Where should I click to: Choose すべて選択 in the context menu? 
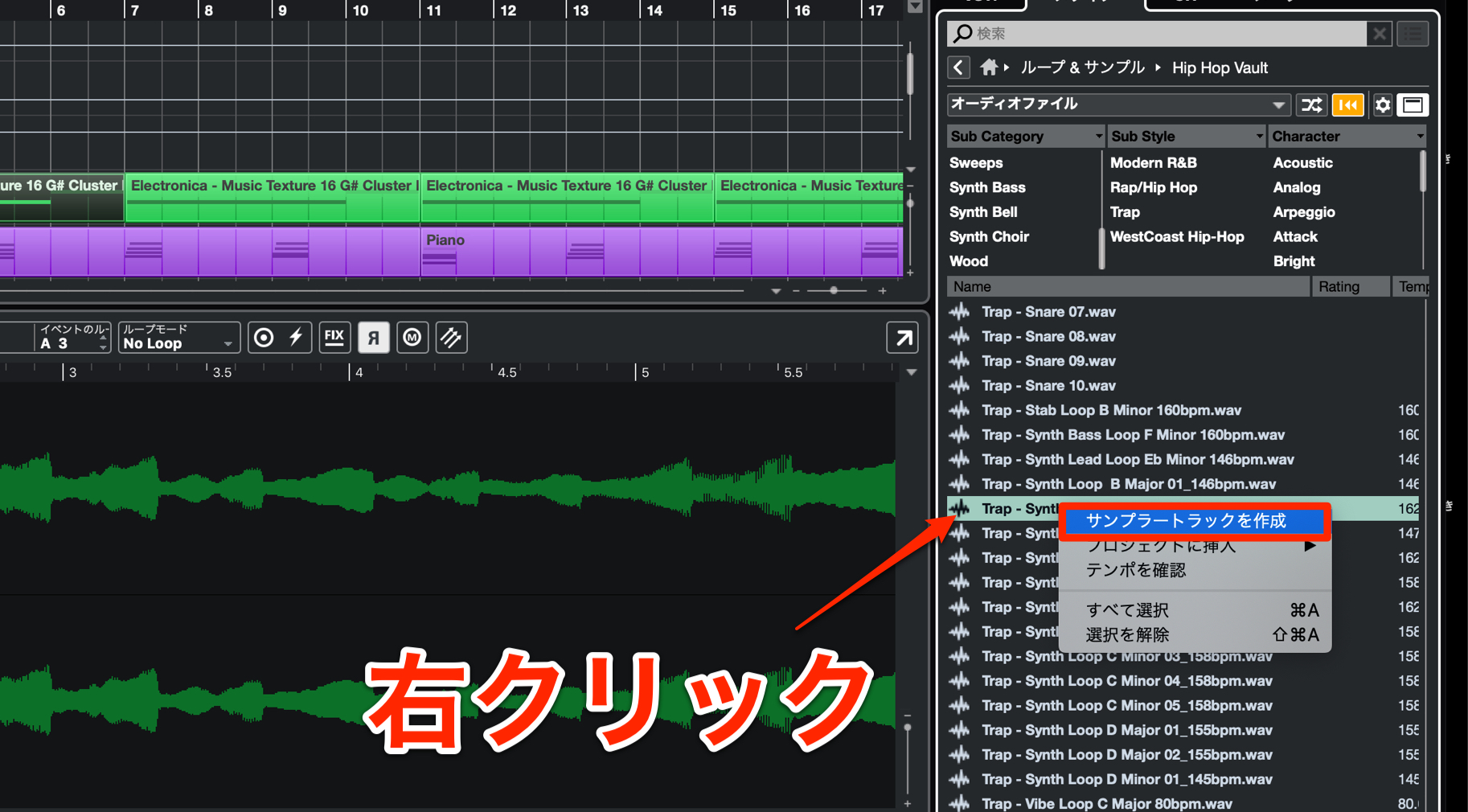tap(1194, 610)
